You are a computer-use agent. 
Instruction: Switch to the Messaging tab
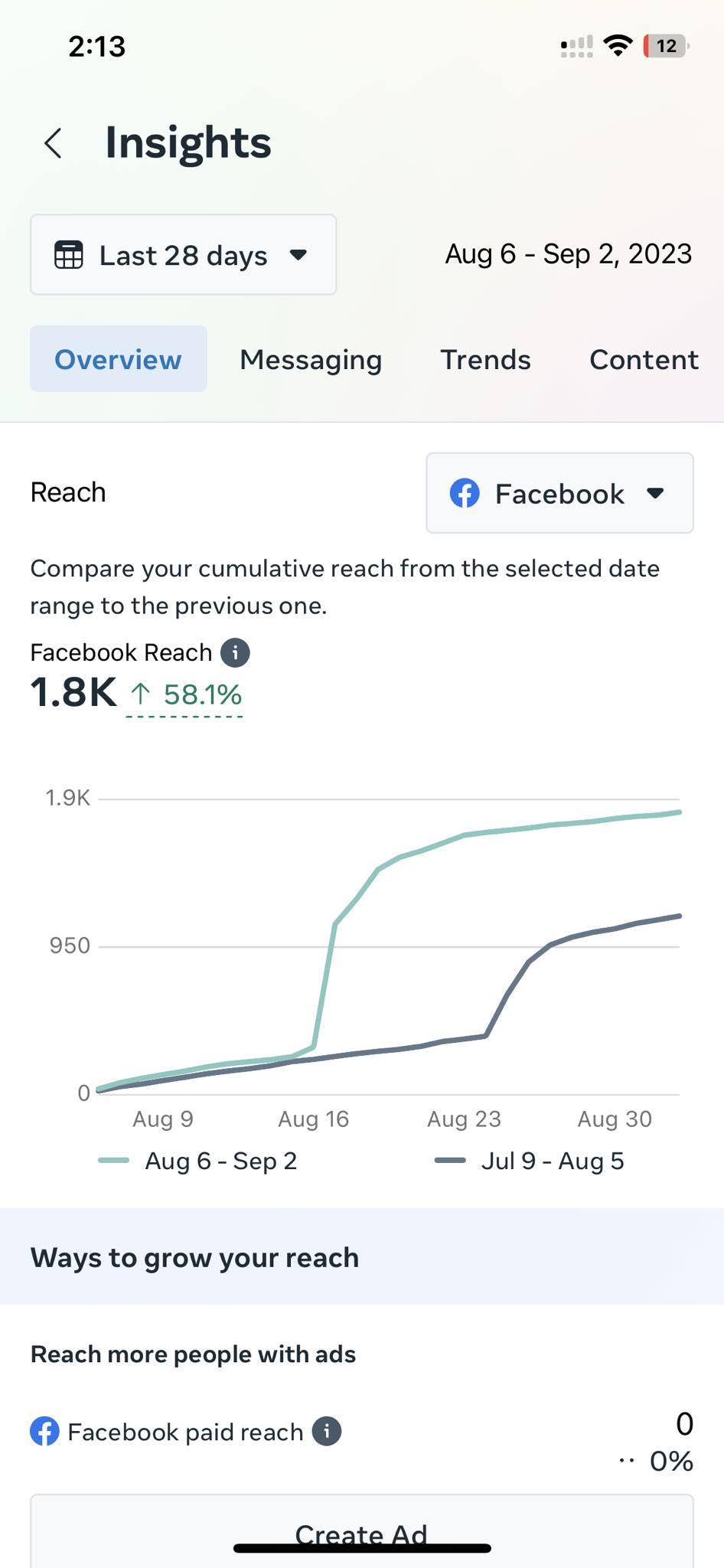(x=311, y=359)
